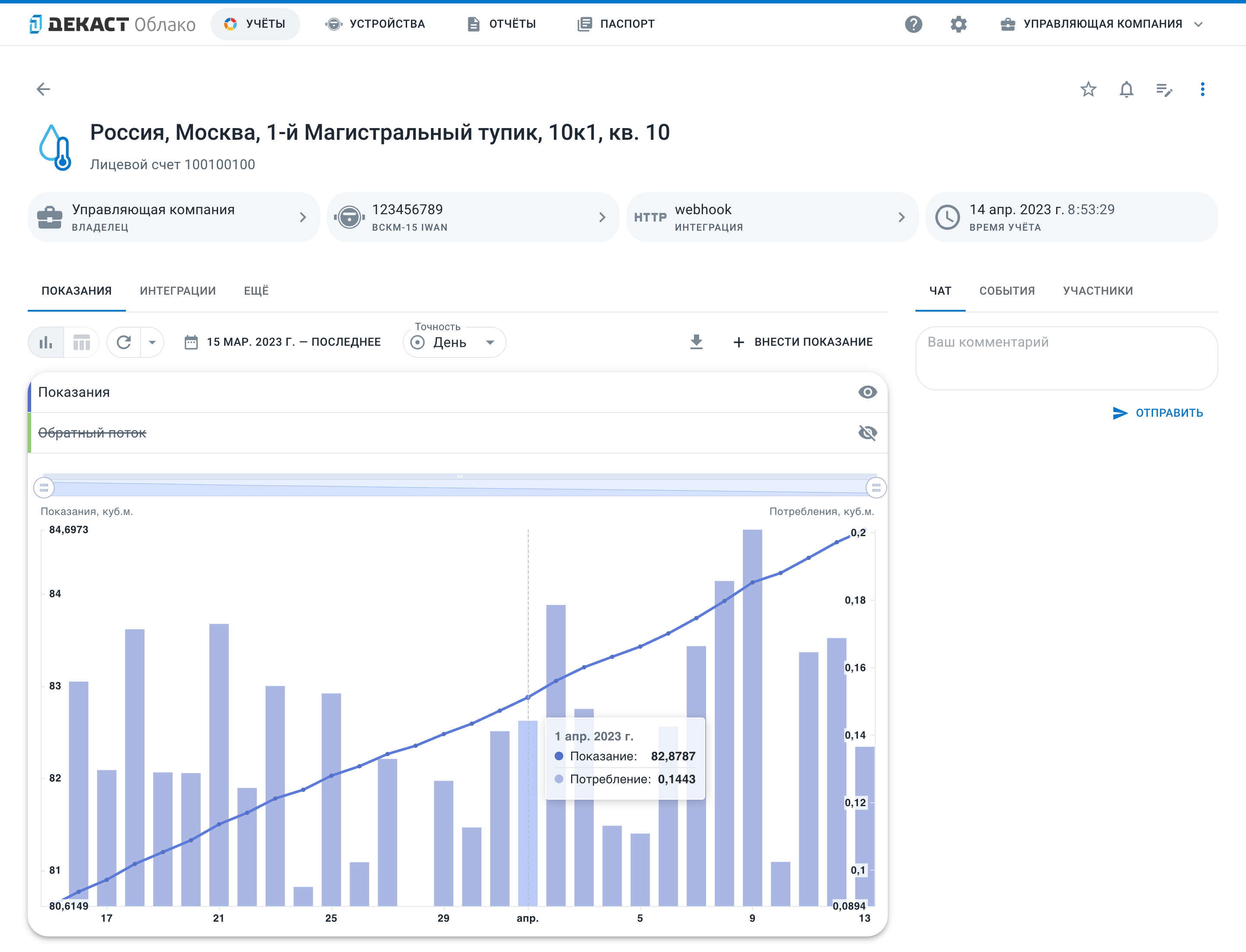Open notifications bell icon
Screen dimensions: 1246x952
1127,89
